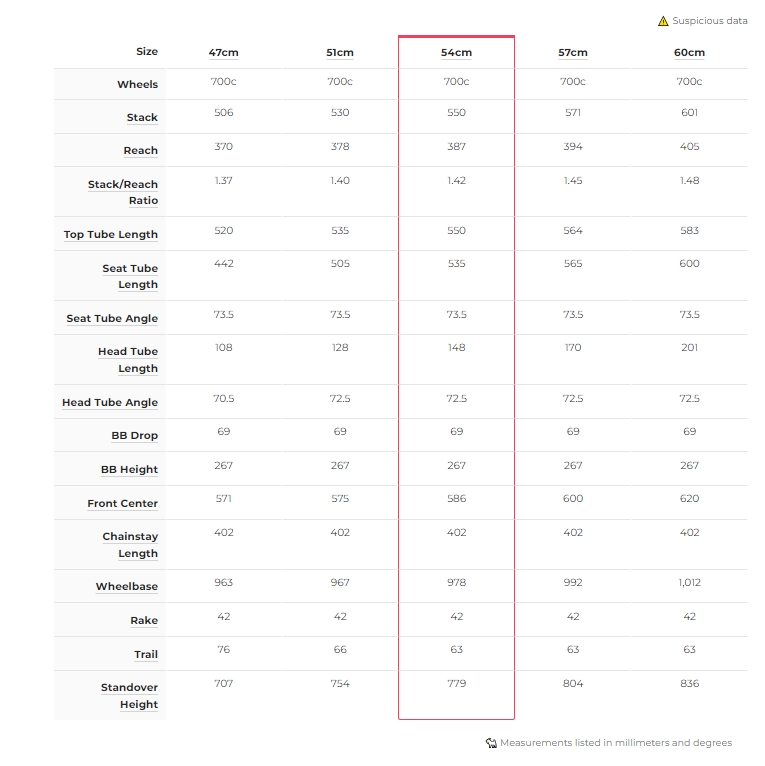
Task: Select the 47cm size column header
Action: click(x=224, y=53)
